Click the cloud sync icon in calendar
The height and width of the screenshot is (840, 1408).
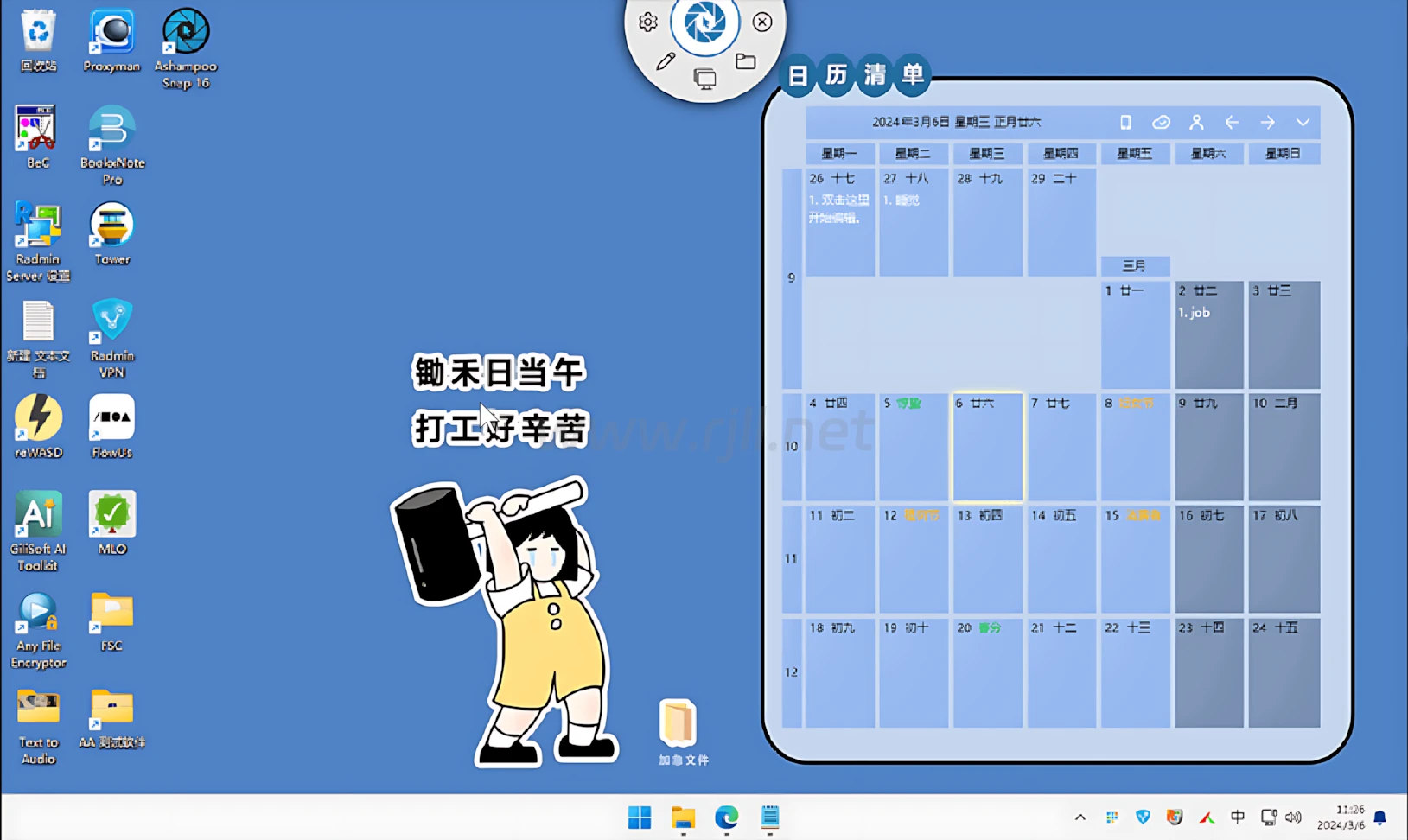(x=1161, y=123)
